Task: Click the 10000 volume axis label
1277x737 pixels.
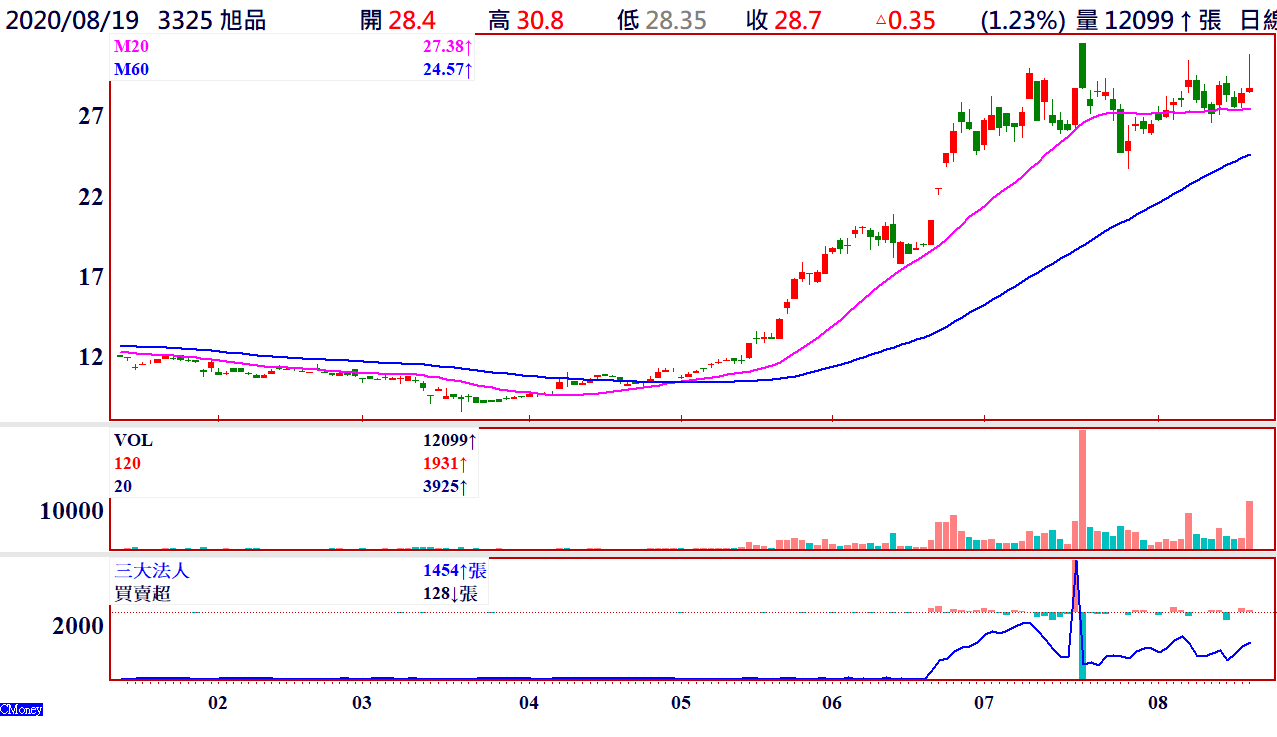Action: coord(71,511)
